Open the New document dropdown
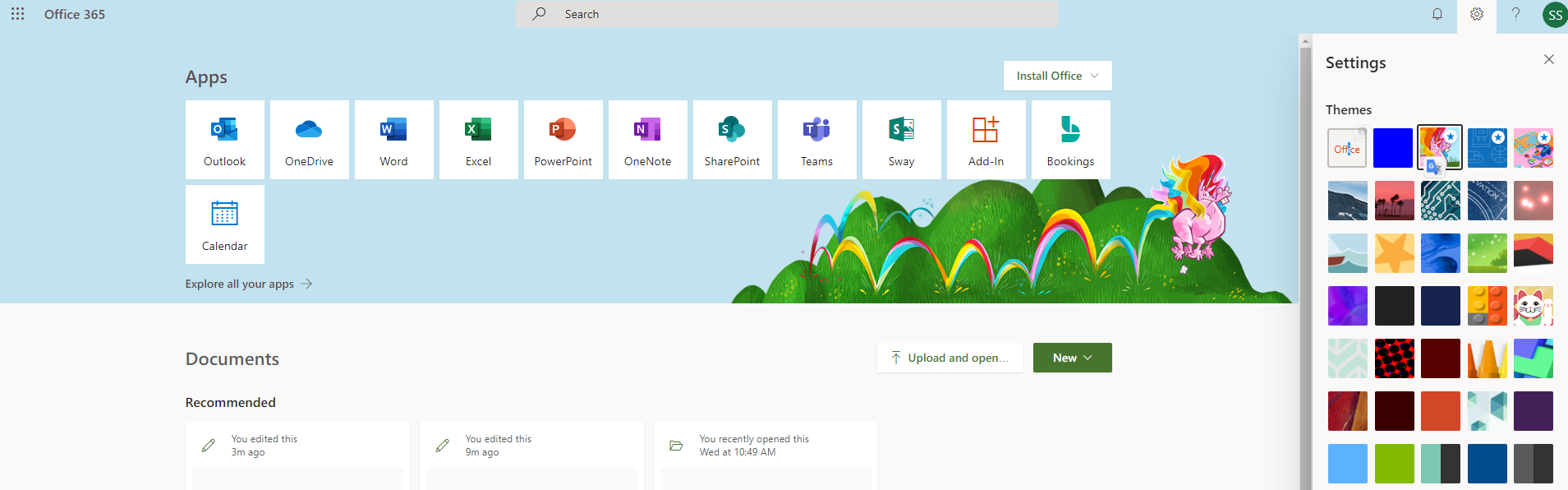 [x=1073, y=358]
